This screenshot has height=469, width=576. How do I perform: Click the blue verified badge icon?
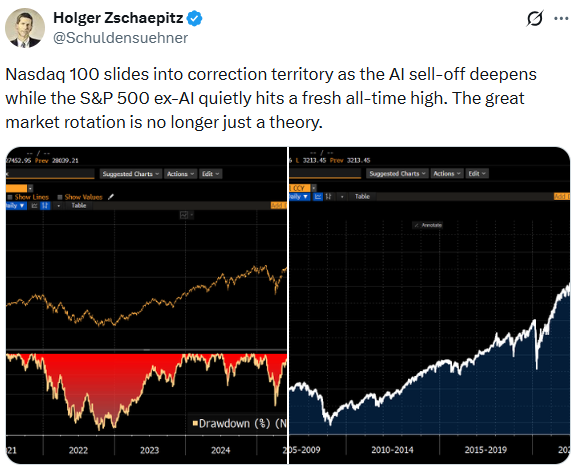pyautogui.click(x=194, y=18)
